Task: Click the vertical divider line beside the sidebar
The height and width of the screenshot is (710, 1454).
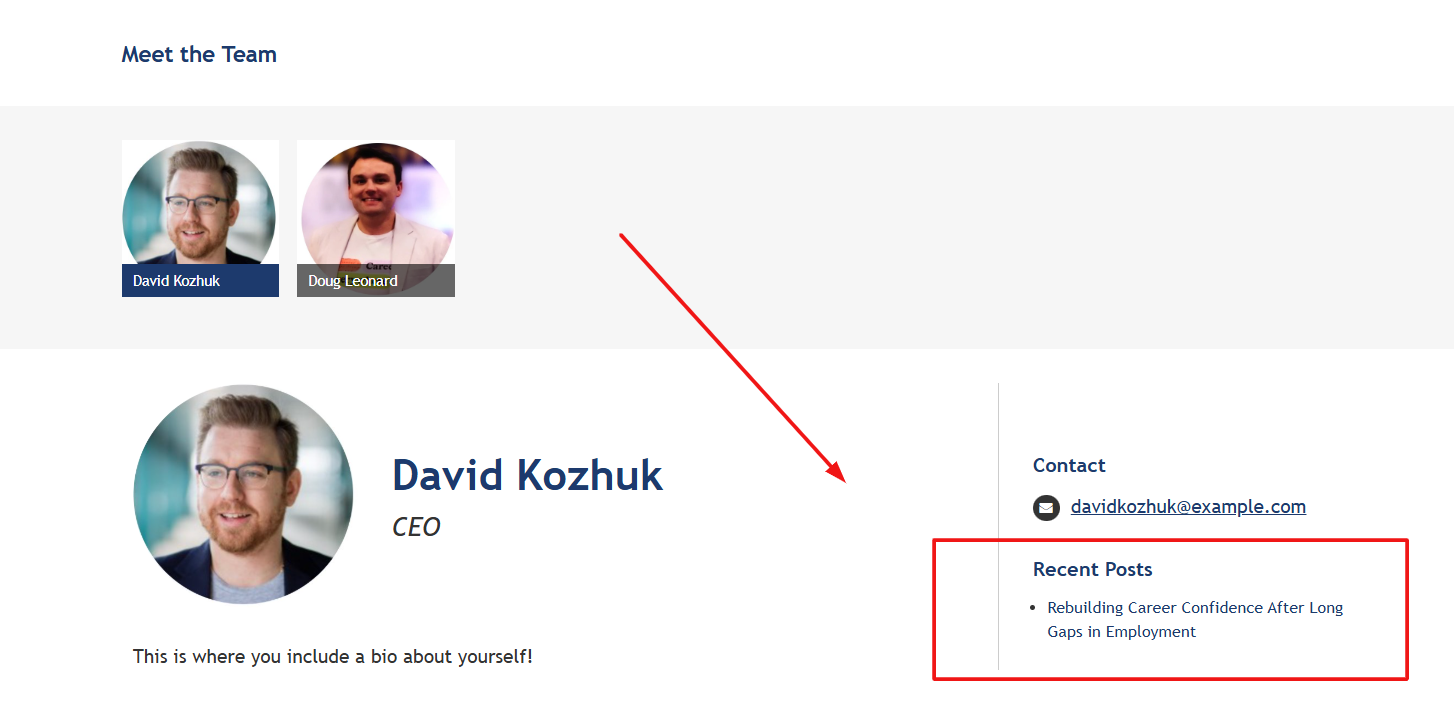Action: [998, 526]
